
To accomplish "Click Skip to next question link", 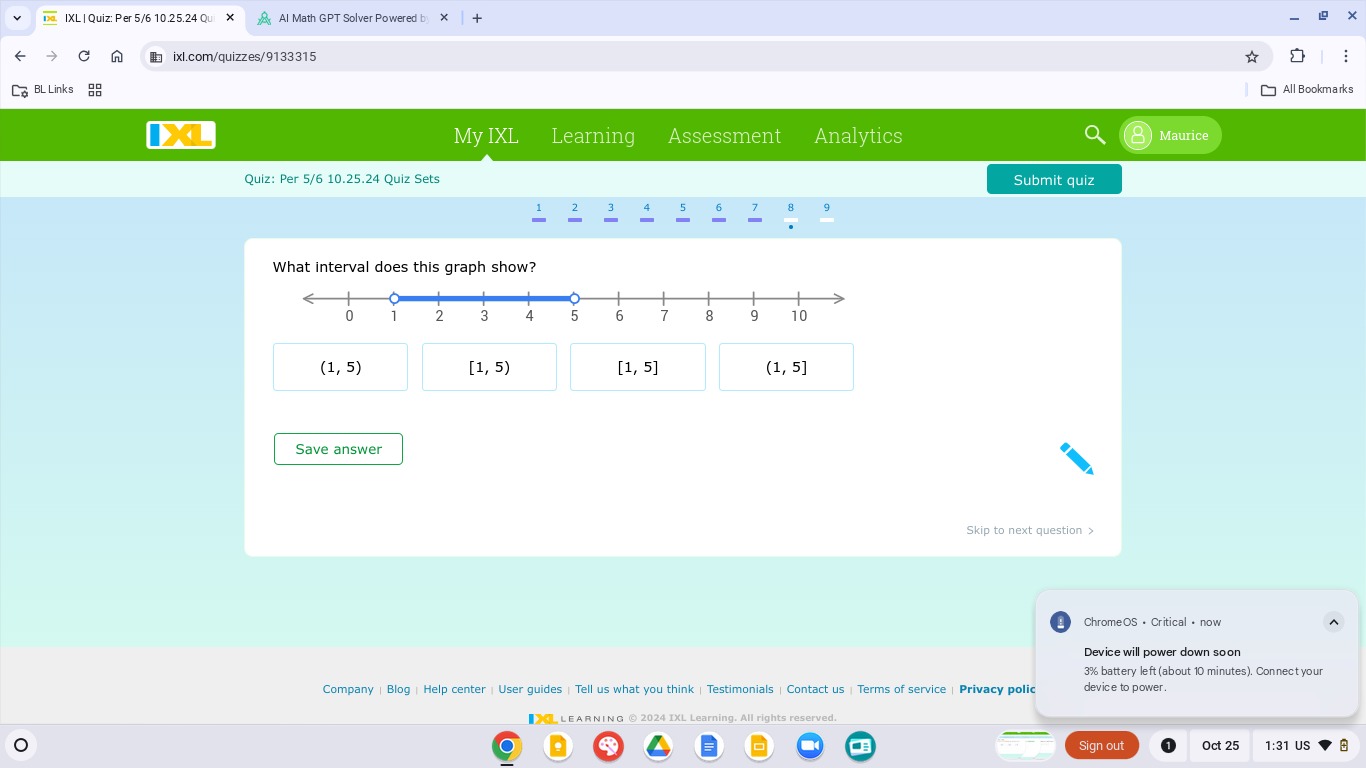I will click(x=1030, y=530).
